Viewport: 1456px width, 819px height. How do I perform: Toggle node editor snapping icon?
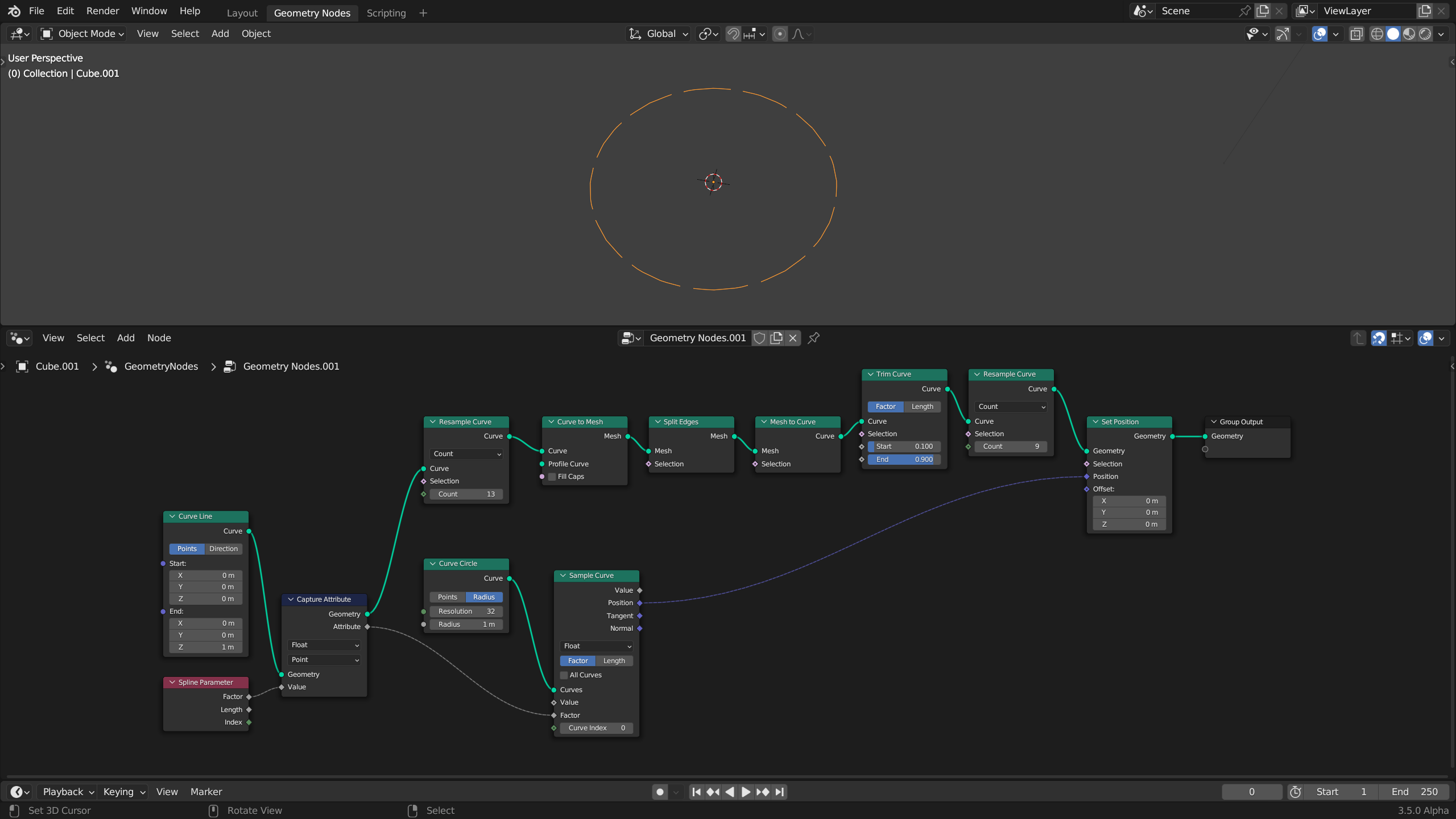[1379, 338]
